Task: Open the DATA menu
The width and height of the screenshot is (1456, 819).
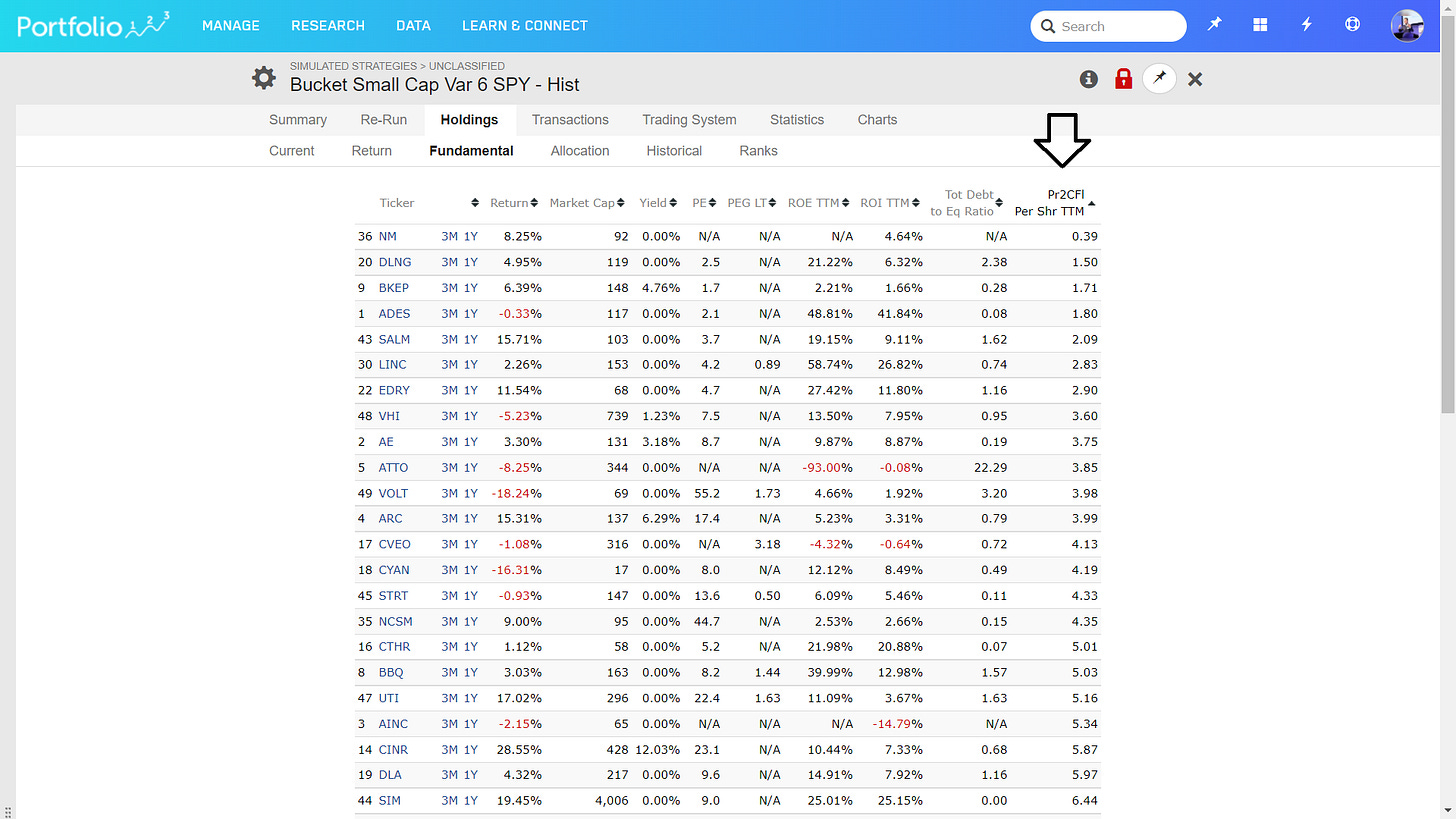Action: click(x=413, y=26)
